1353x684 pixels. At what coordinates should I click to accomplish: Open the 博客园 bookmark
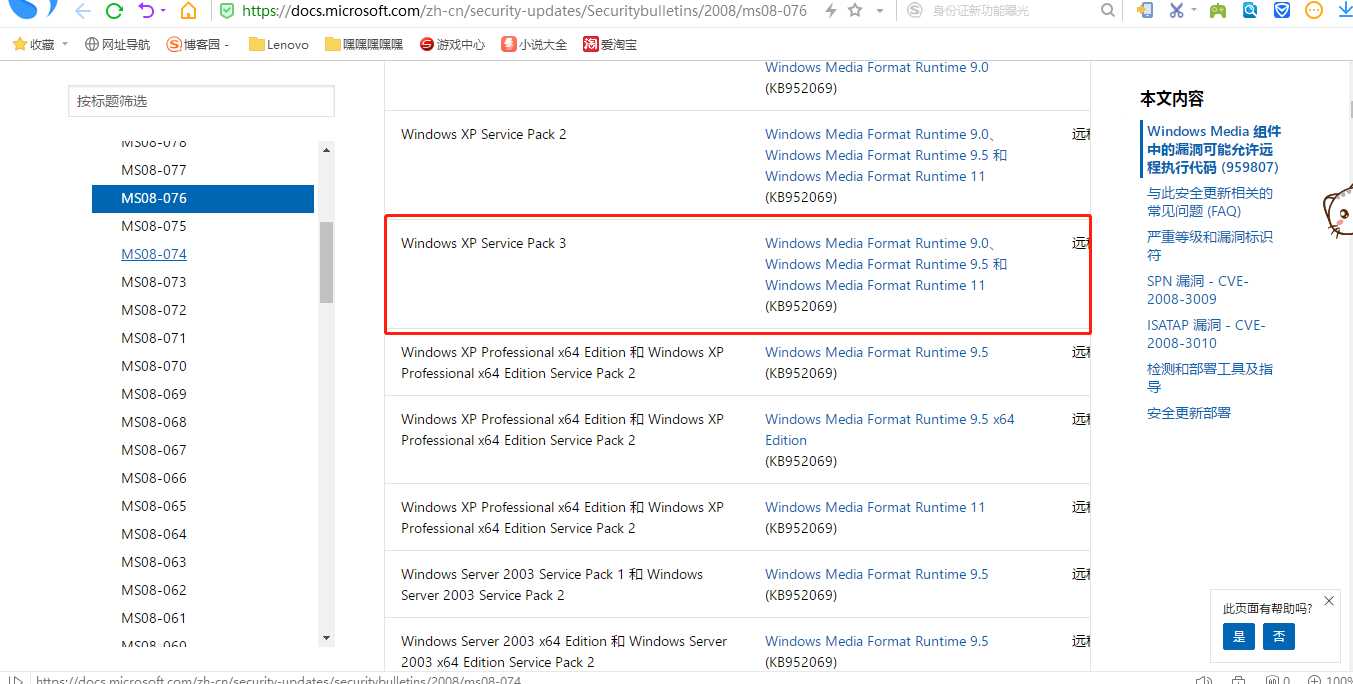(198, 45)
